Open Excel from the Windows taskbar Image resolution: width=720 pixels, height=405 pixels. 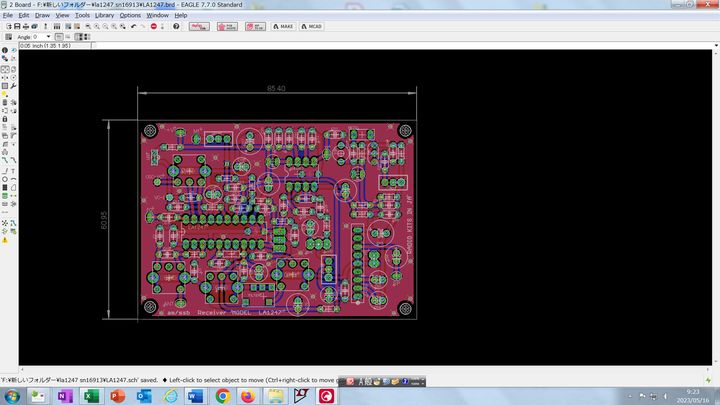coord(90,396)
